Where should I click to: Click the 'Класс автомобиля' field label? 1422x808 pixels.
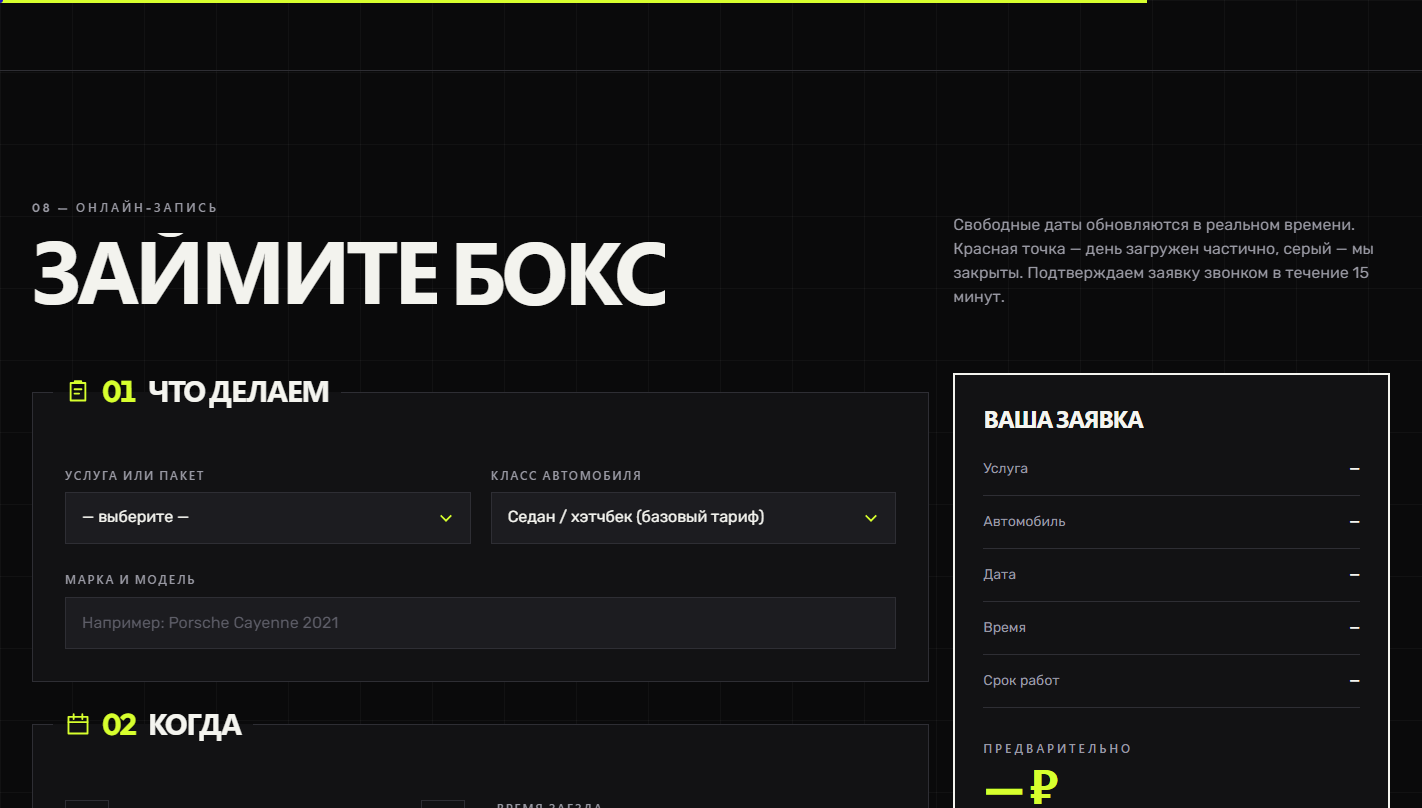[x=566, y=476]
